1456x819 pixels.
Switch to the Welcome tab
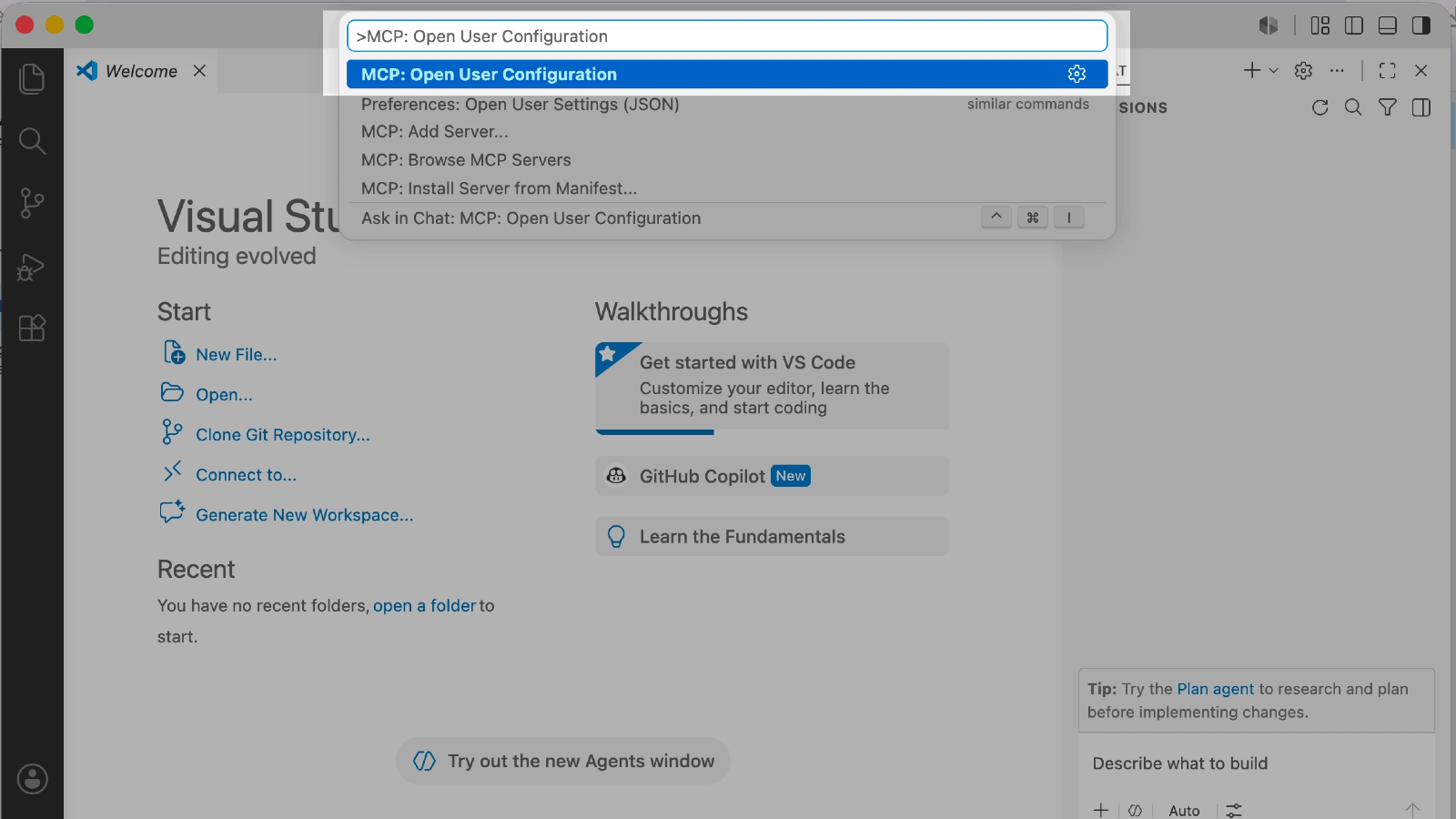141,71
